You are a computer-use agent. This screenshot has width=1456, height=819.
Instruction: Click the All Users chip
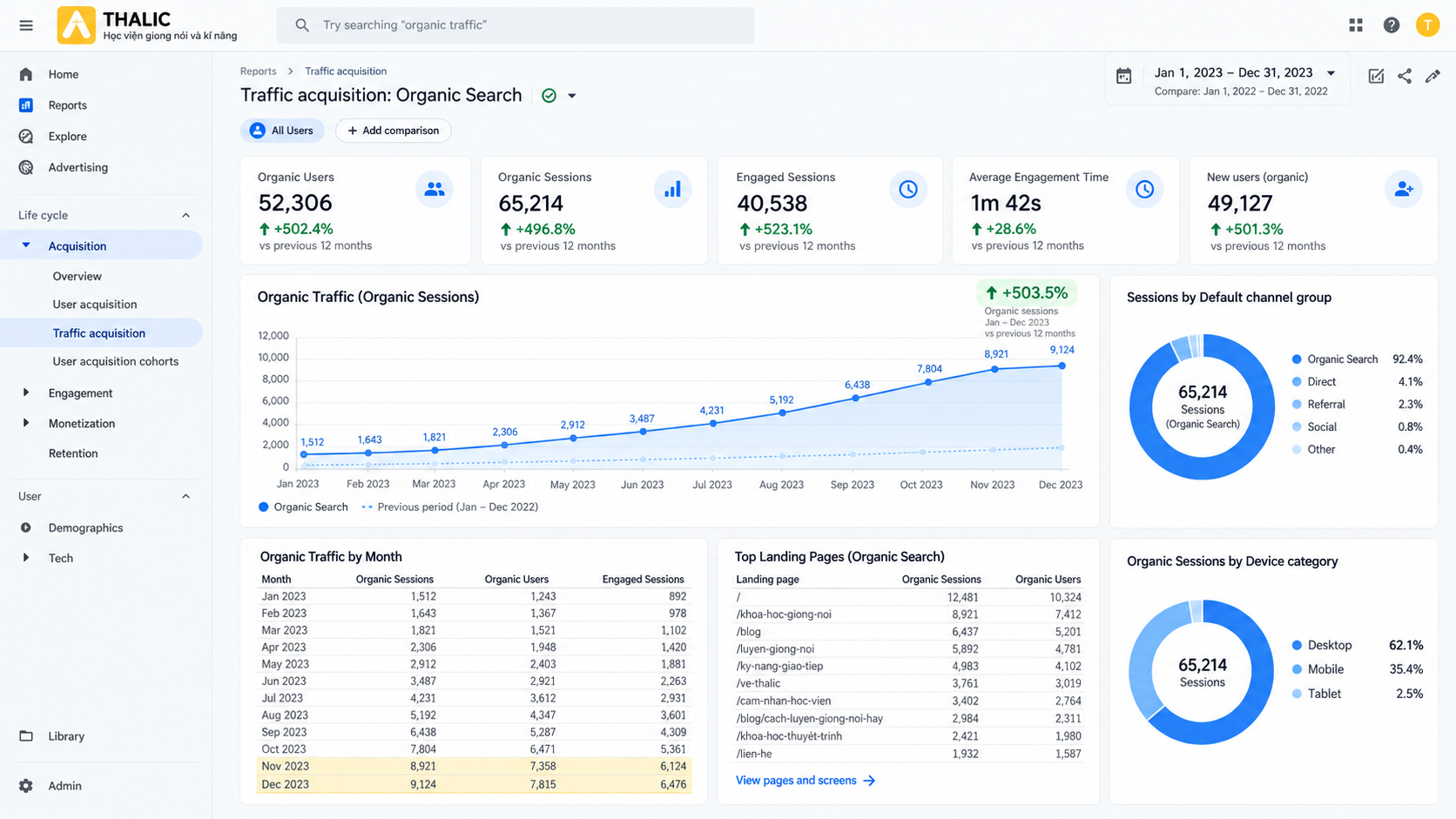pyautogui.click(x=281, y=131)
